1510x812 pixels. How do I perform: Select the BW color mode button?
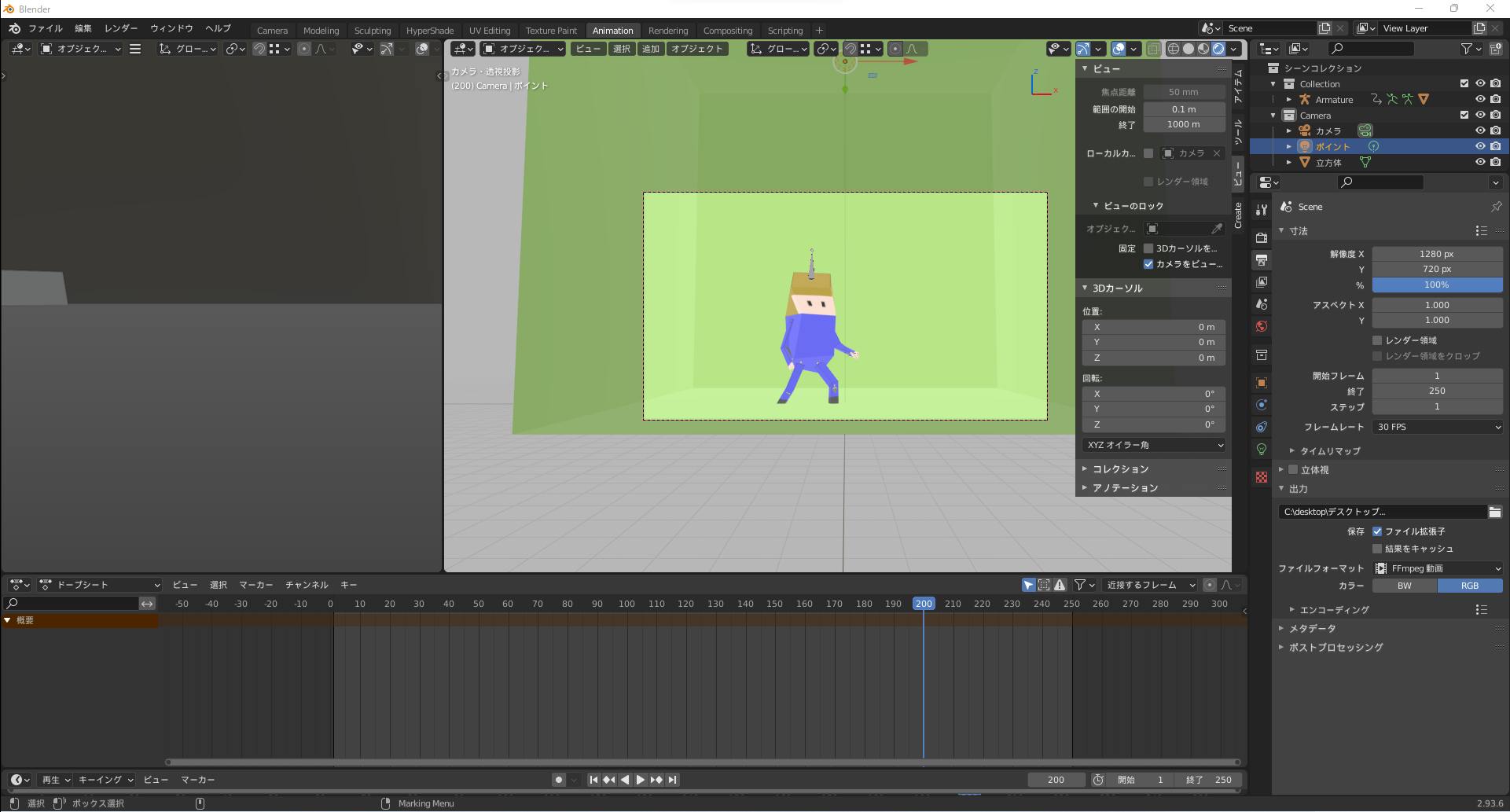pos(1405,586)
